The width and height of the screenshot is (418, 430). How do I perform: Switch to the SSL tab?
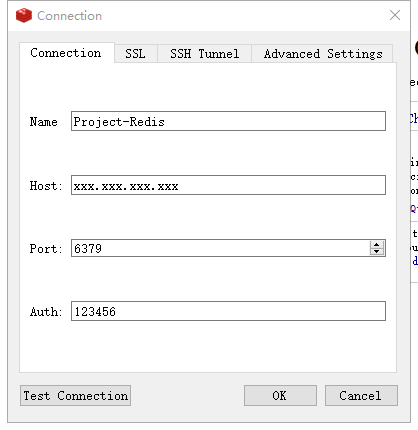tap(135, 54)
